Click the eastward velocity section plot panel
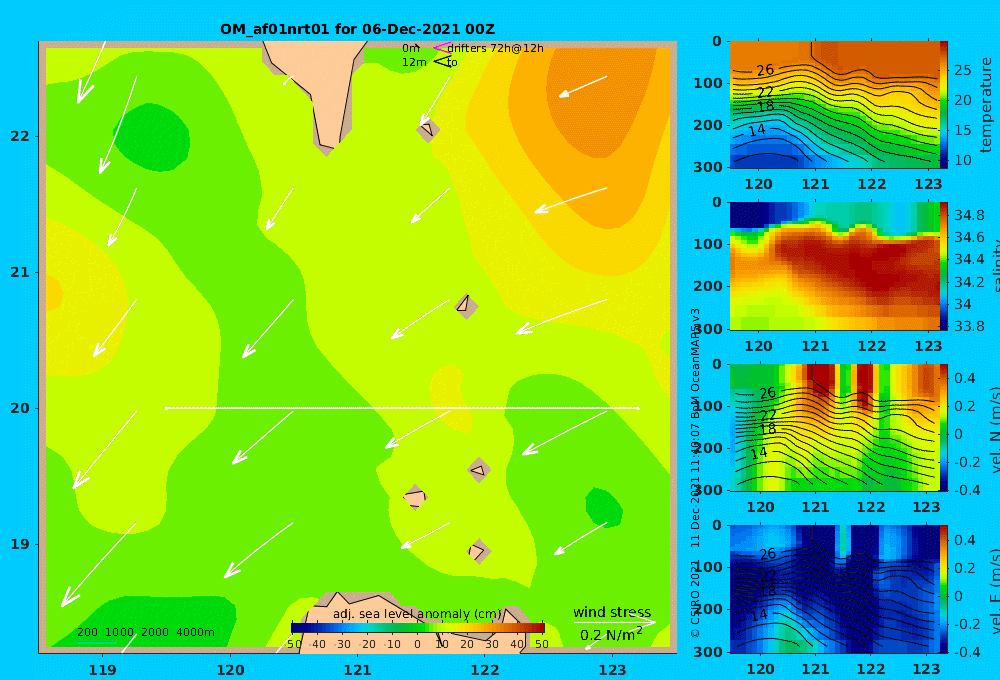Viewport: 1000px width, 680px height. coord(834,589)
